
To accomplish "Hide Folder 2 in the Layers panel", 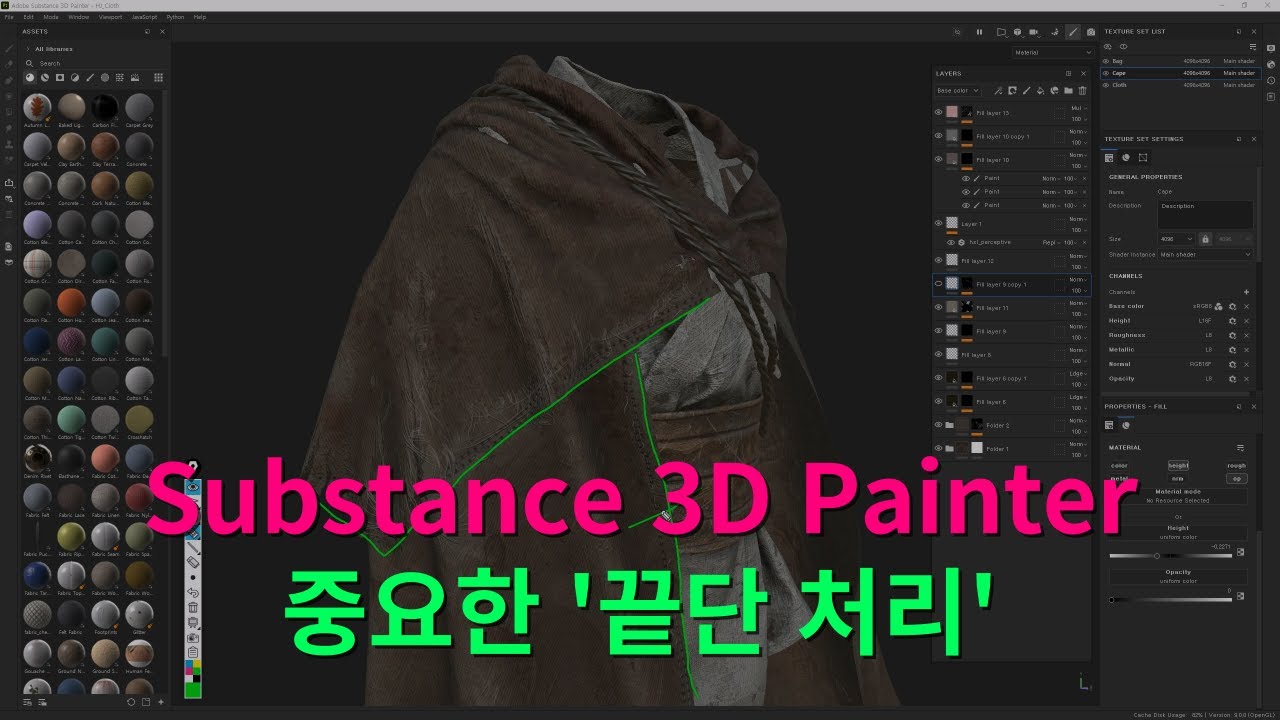I will coord(938,425).
